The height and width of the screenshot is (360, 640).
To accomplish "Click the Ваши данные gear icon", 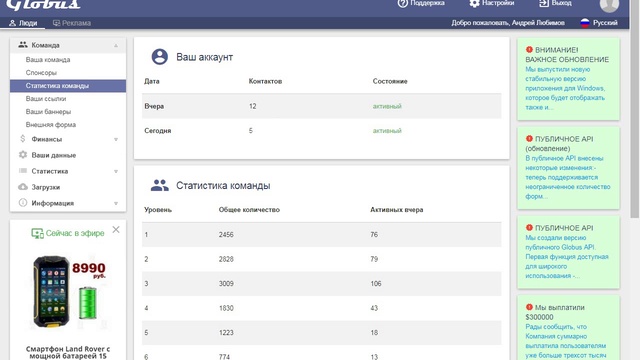I will (23, 155).
